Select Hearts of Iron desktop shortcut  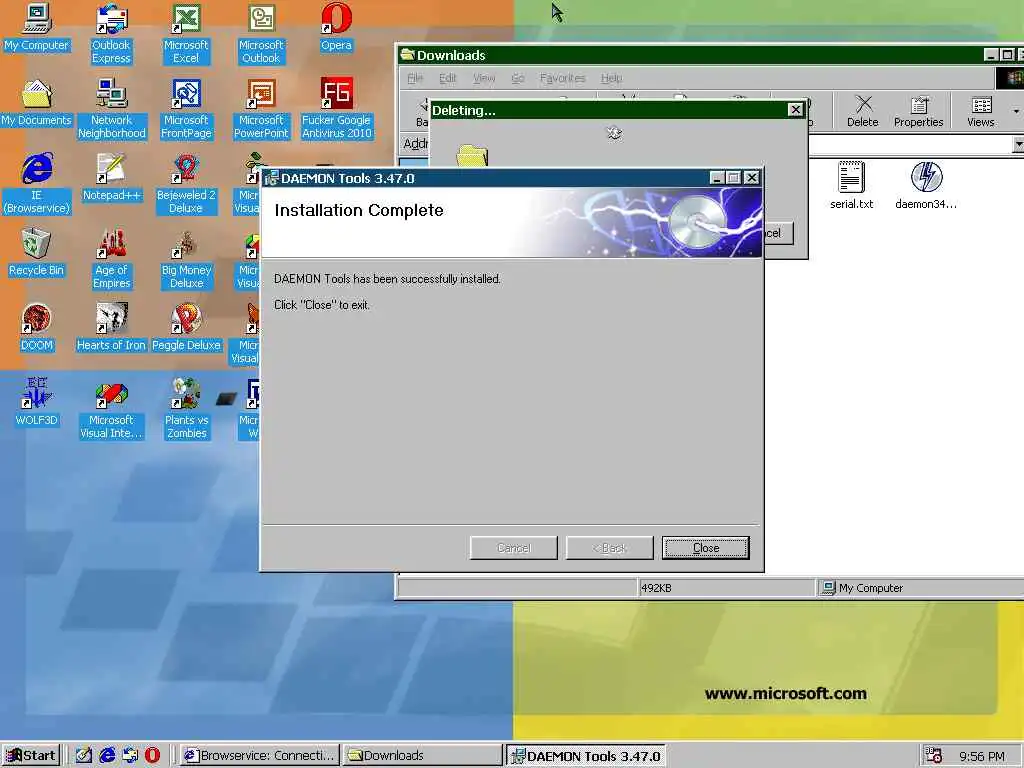tap(111, 328)
